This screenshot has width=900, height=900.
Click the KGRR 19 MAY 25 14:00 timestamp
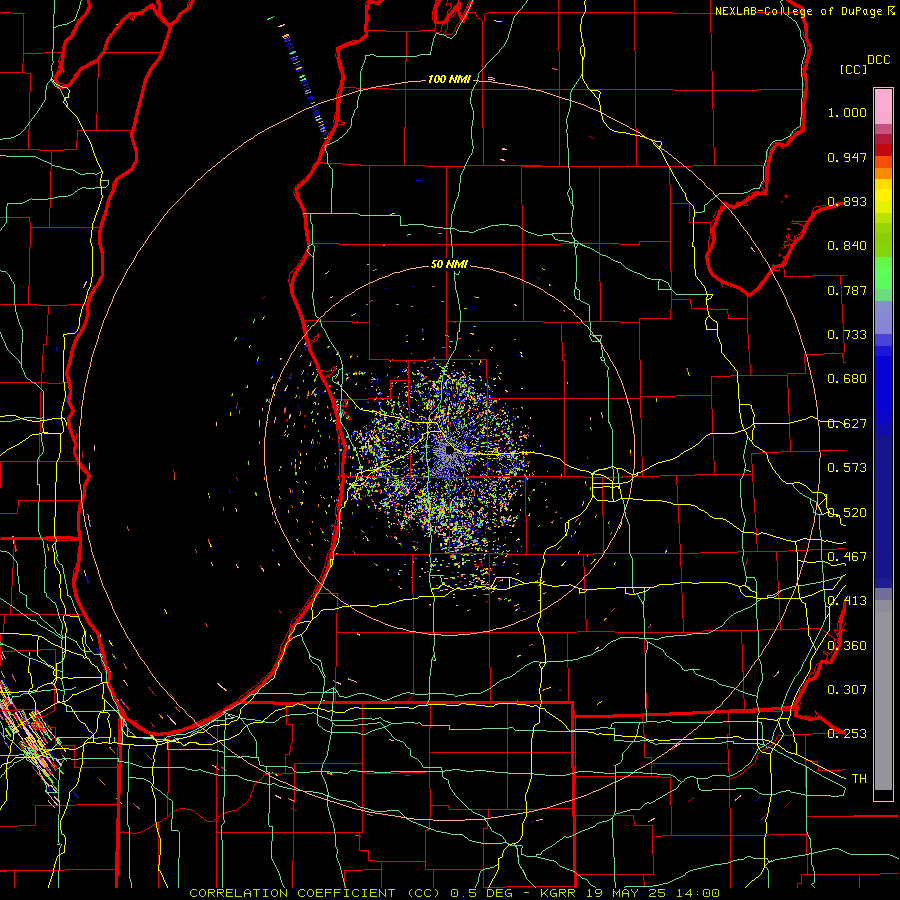(x=630, y=893)
